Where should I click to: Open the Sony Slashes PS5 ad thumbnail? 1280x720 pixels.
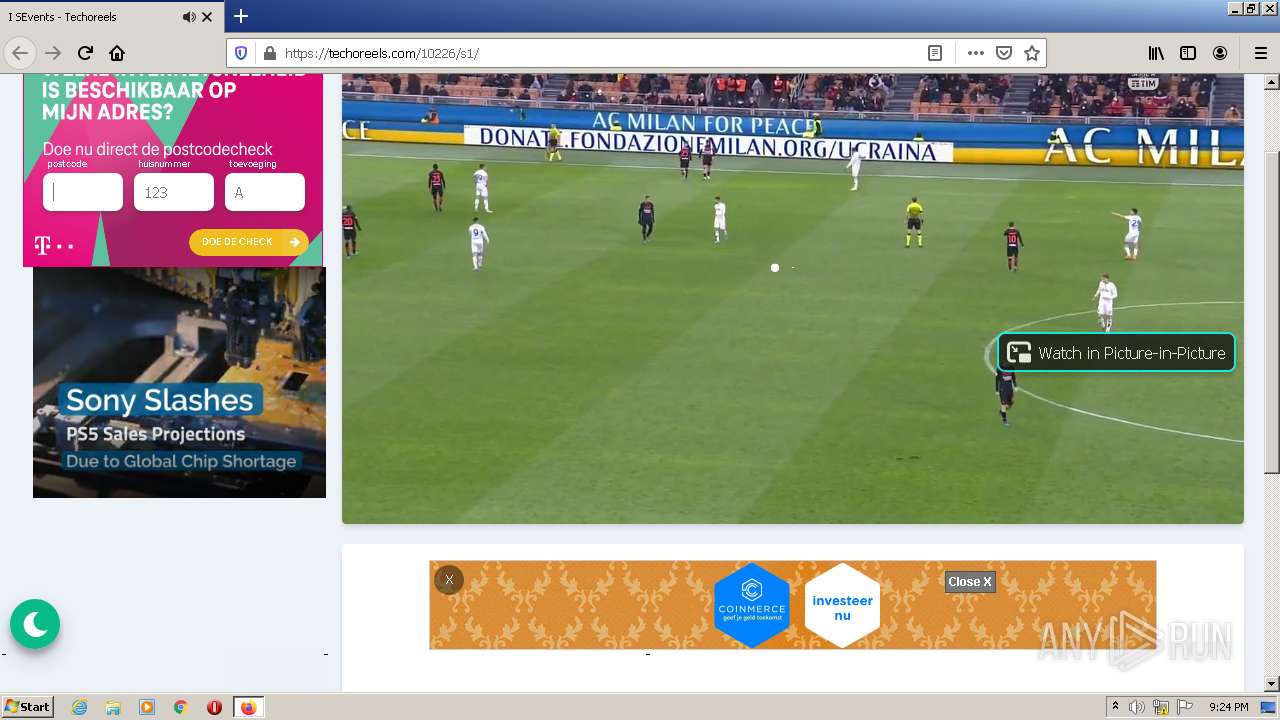tap(179, 382)
